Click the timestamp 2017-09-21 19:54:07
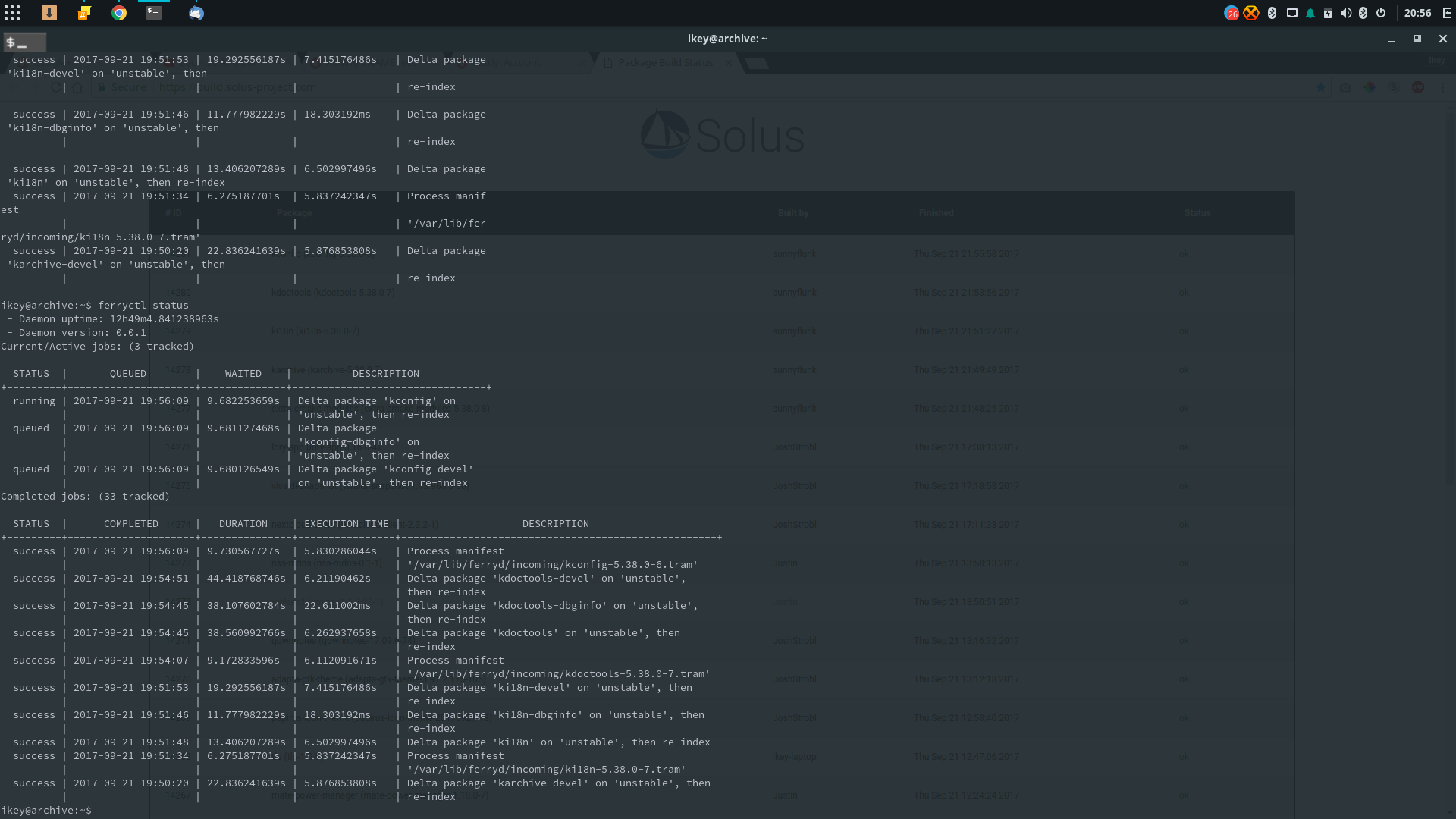This screenshot has height=819, width=1456. [131, 661]
